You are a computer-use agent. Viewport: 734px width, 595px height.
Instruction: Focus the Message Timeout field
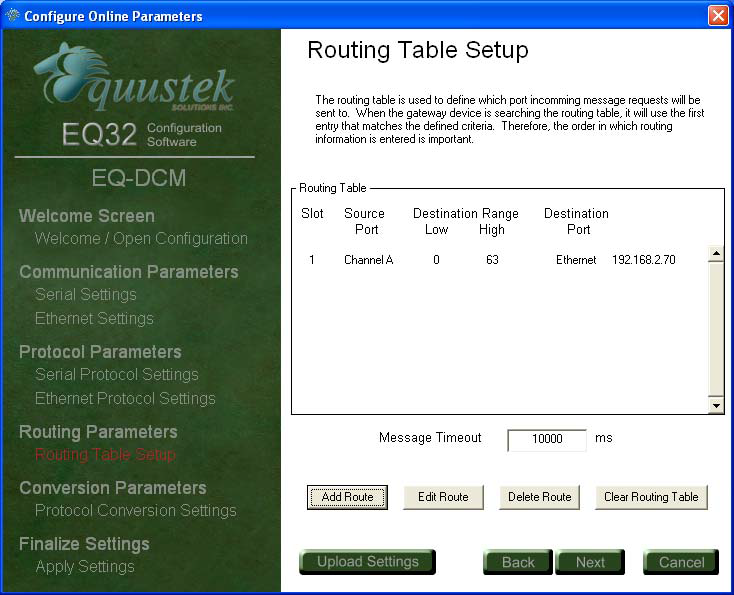click(x=547, y=439)
